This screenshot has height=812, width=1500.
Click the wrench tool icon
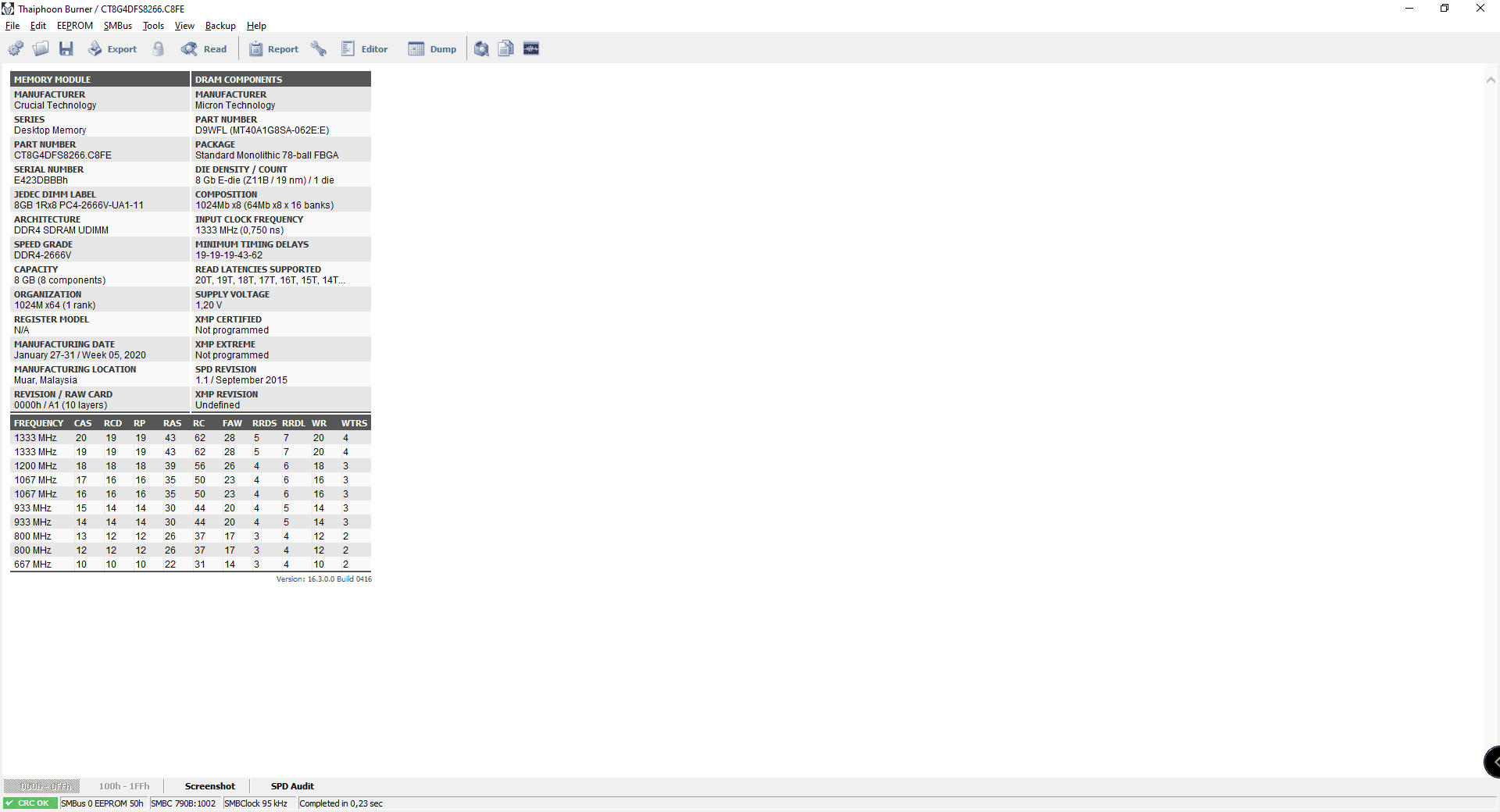click(x=319, y=49)
